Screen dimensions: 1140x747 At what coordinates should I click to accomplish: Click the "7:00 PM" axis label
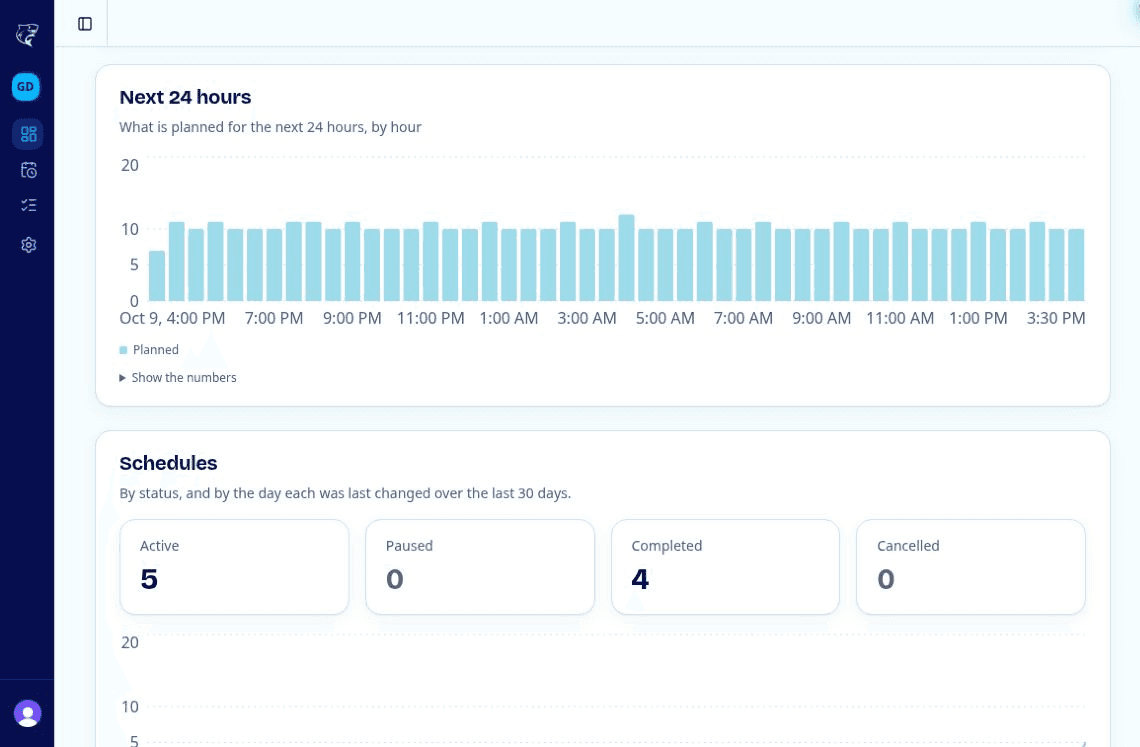pyautogui.click(x=274, y=319)
